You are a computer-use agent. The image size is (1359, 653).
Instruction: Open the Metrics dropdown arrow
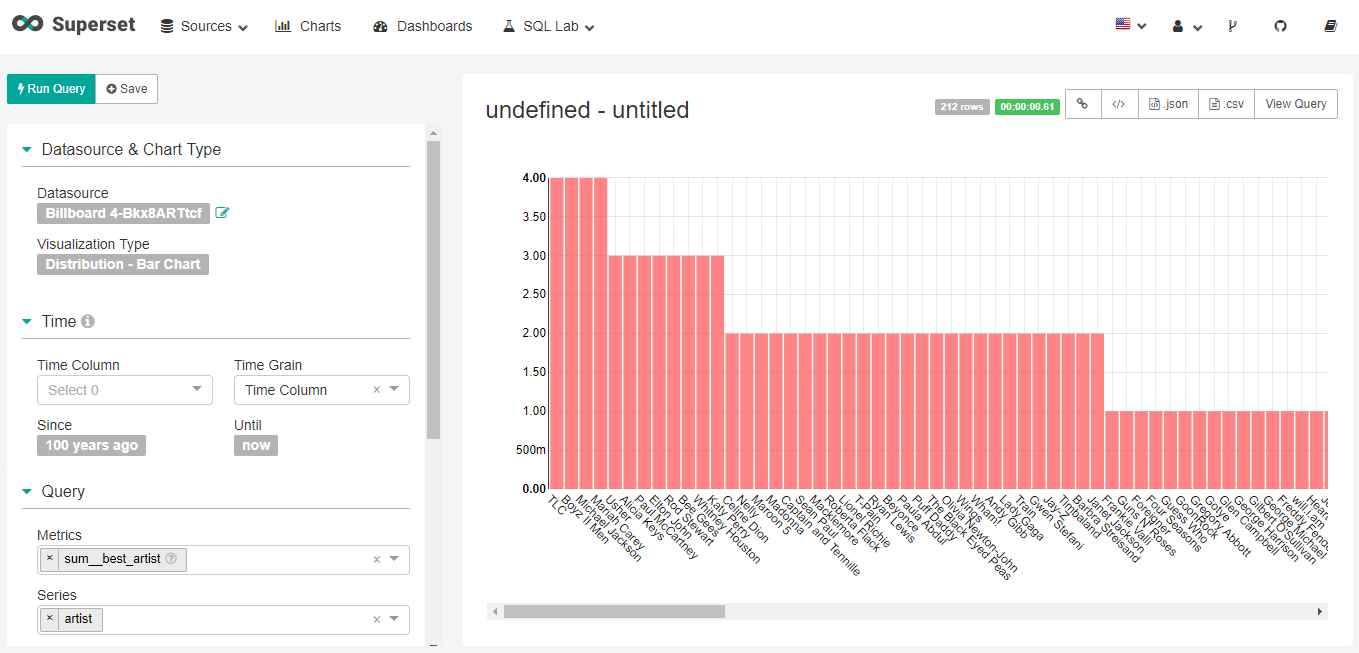[395, 560]
